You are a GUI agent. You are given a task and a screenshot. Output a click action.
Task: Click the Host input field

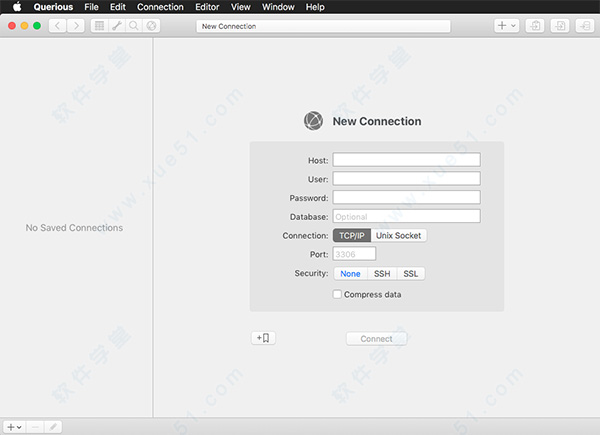click(x=406, y=159)
